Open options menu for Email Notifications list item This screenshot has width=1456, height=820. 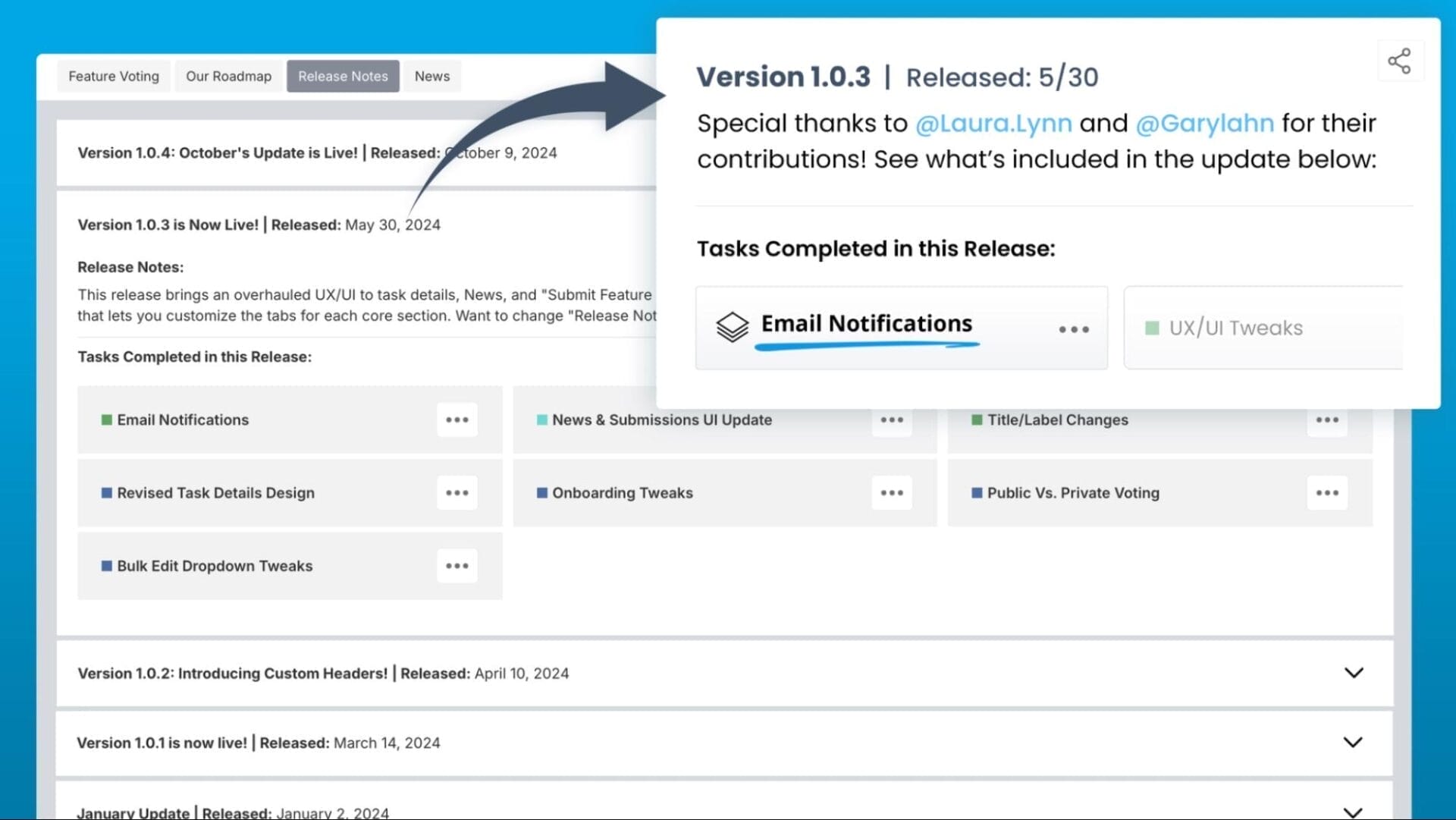coord(457,419)
